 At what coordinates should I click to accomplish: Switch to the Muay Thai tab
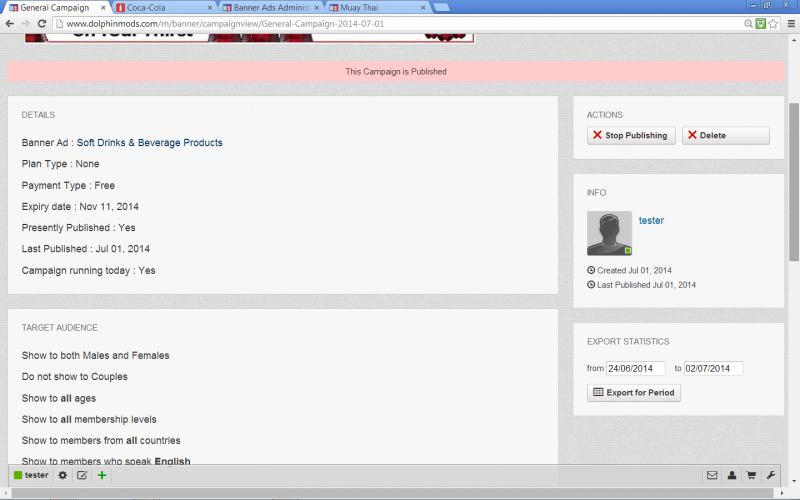pyautogui.click(x=378, y=8)
